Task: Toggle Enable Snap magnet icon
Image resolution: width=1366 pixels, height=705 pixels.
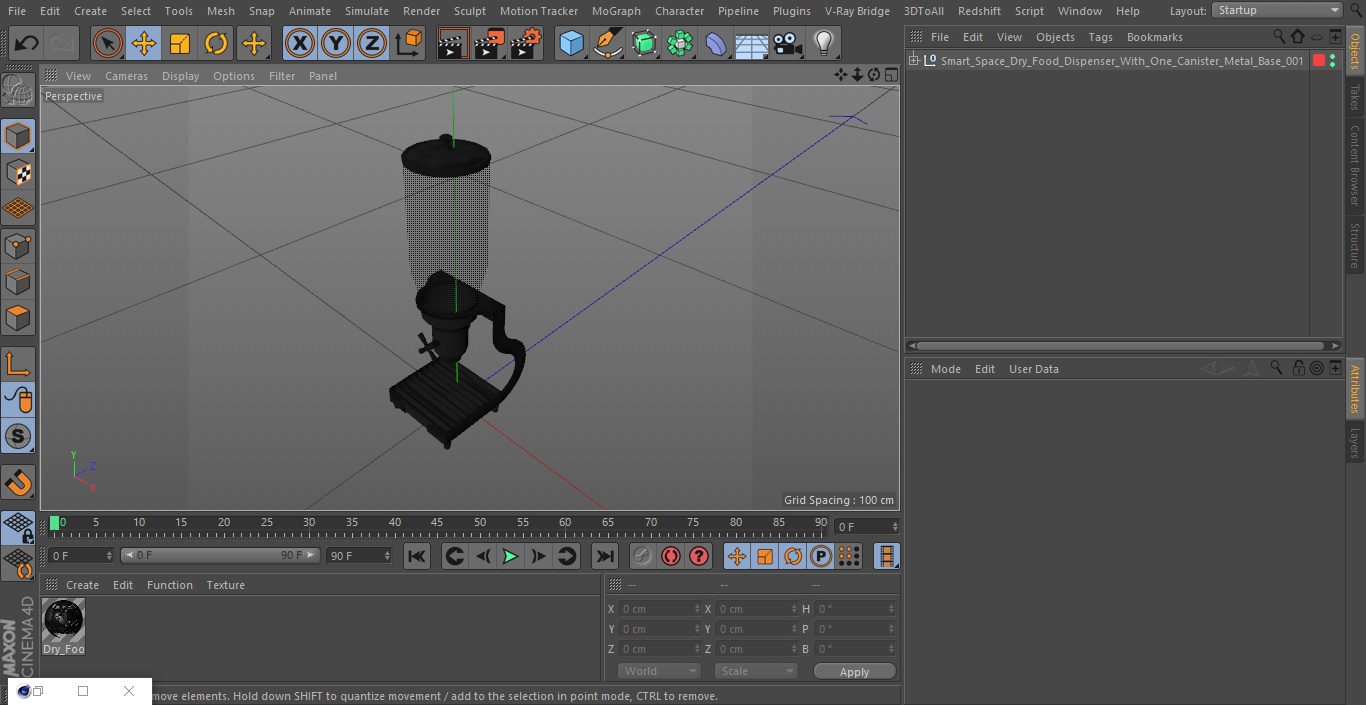Action: click(x=18, y=483)
